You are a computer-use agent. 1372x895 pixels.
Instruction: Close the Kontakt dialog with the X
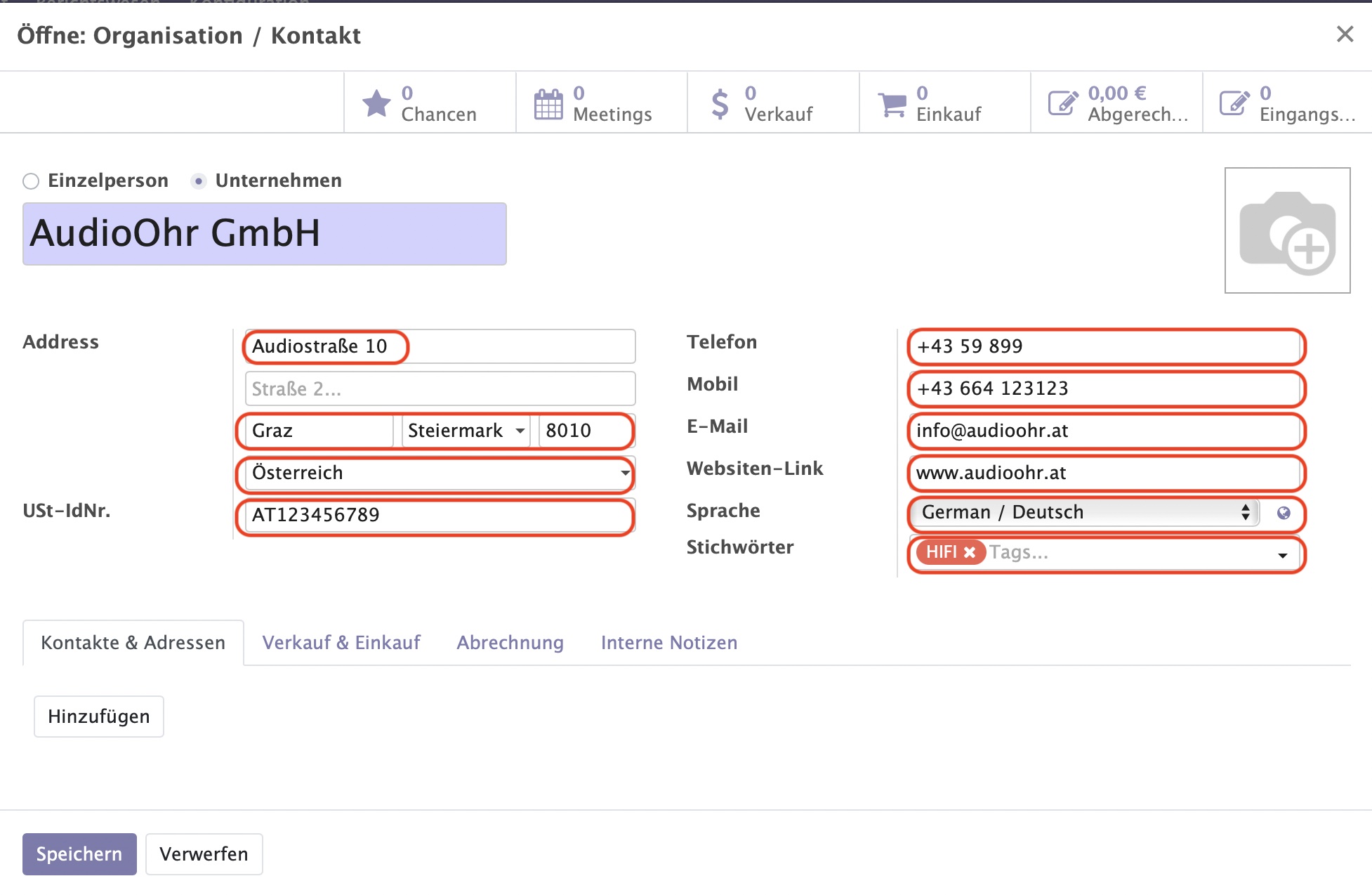[1345, 34]
